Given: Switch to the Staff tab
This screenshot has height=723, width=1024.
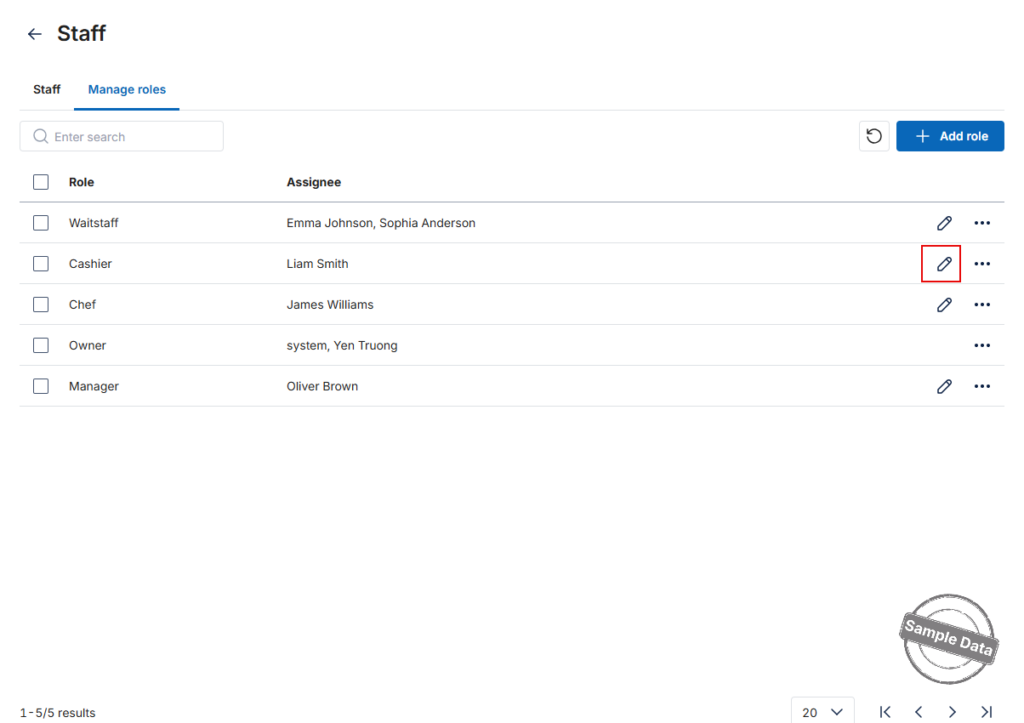Looking at the screenshot, I should 46,89.
